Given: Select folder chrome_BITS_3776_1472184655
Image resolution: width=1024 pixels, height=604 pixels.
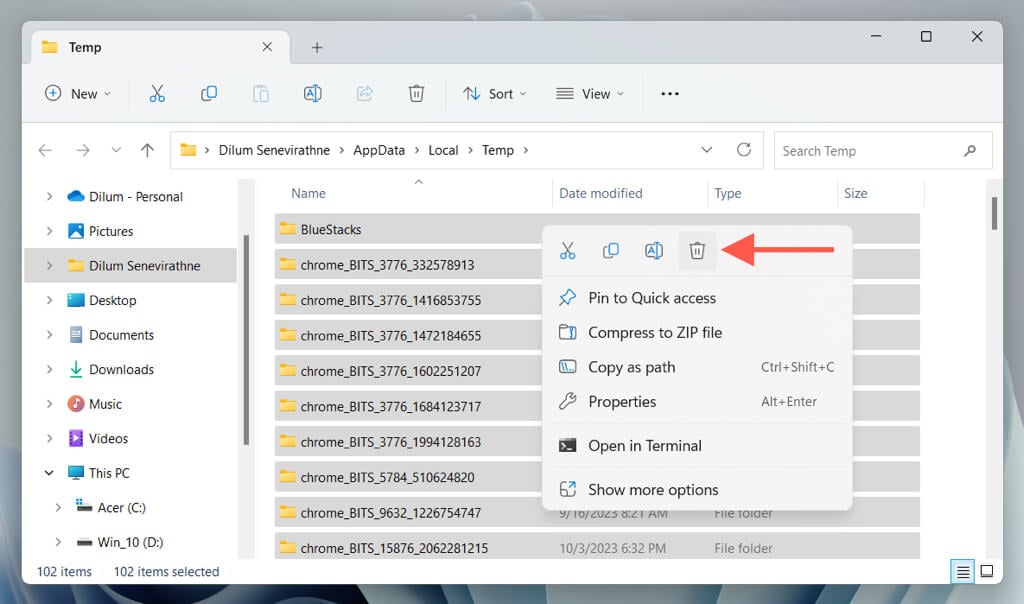Looking at the screenshot, I should coord(391,336).
